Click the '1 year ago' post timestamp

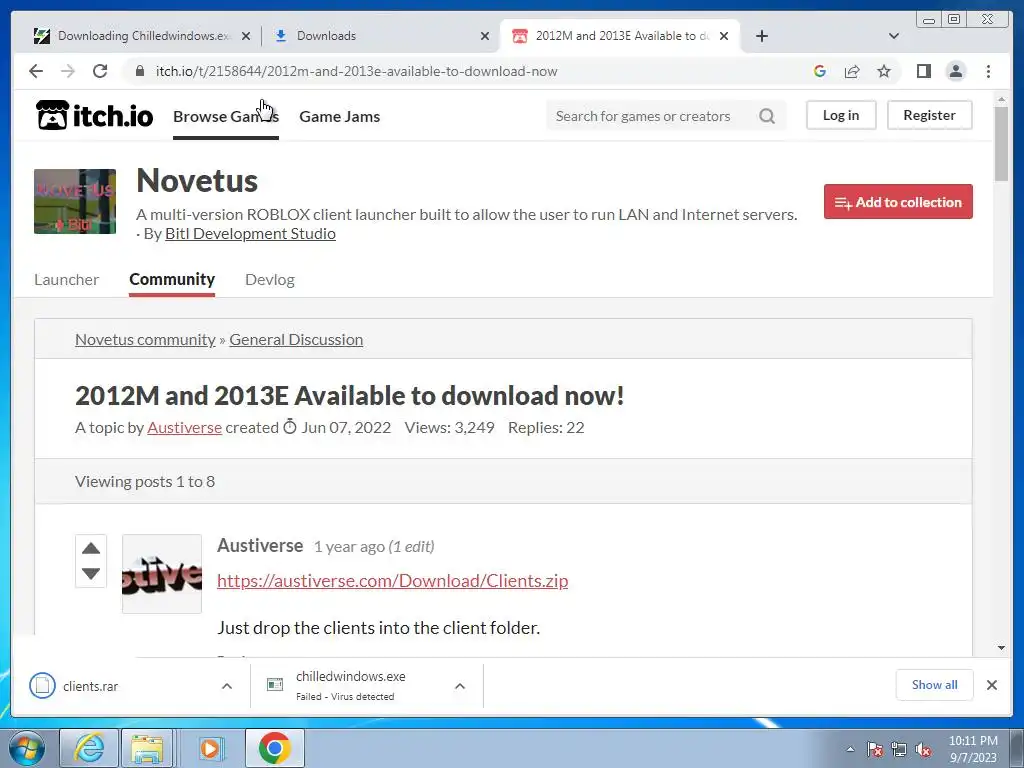pyautogui.click(x=349, y=547)
